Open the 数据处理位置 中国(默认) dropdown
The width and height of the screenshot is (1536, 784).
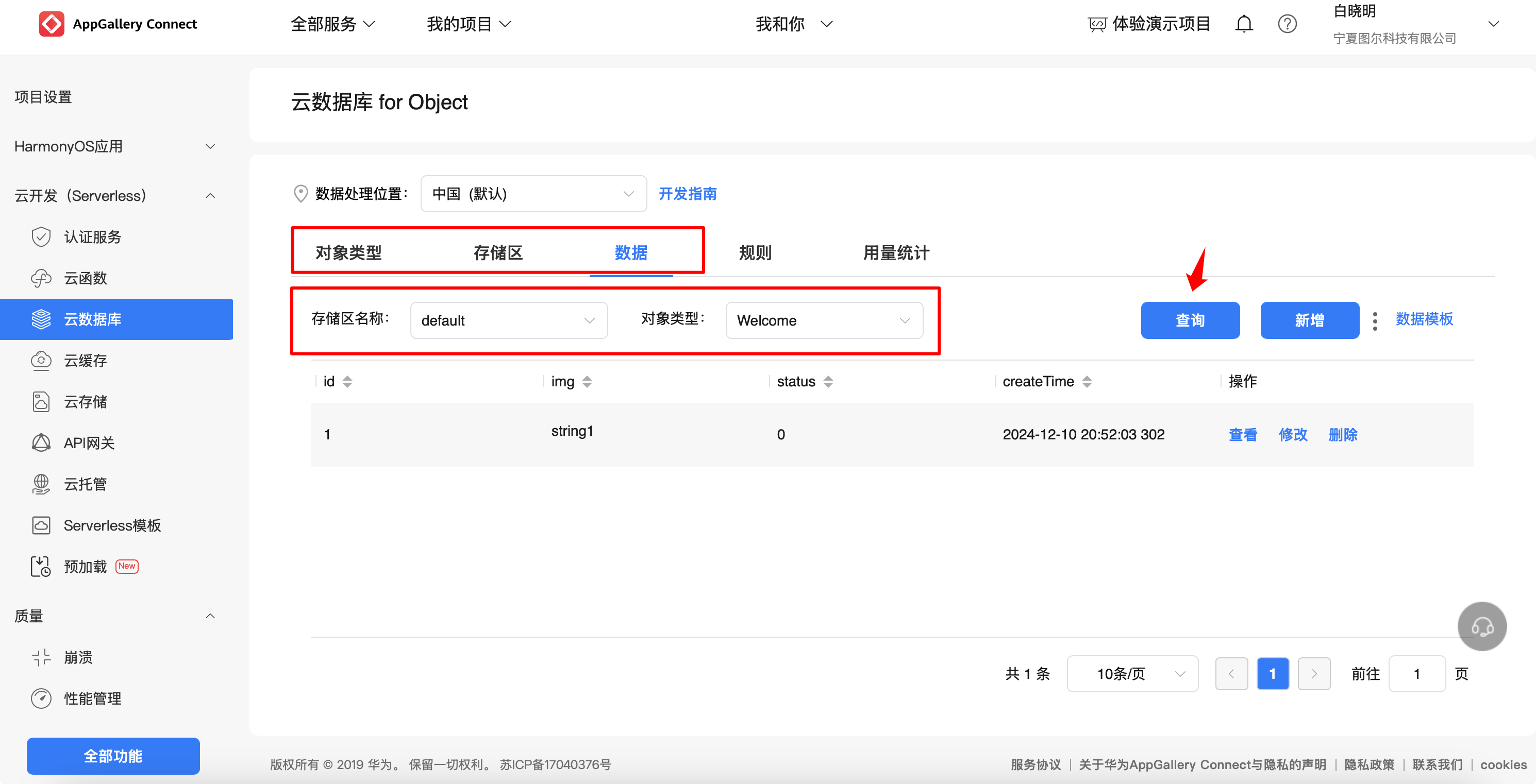(x=533, y=194)
